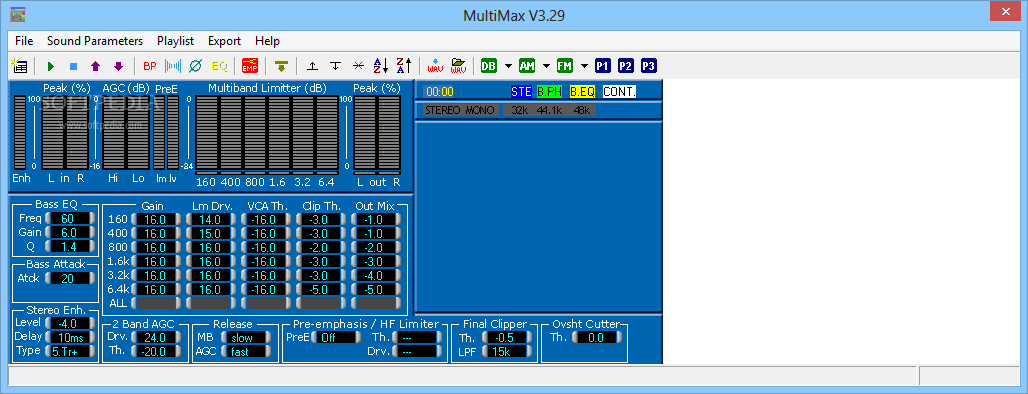
Task: Change the Final Clipper LPF value 15k
Action: click(x=507, y=352)
